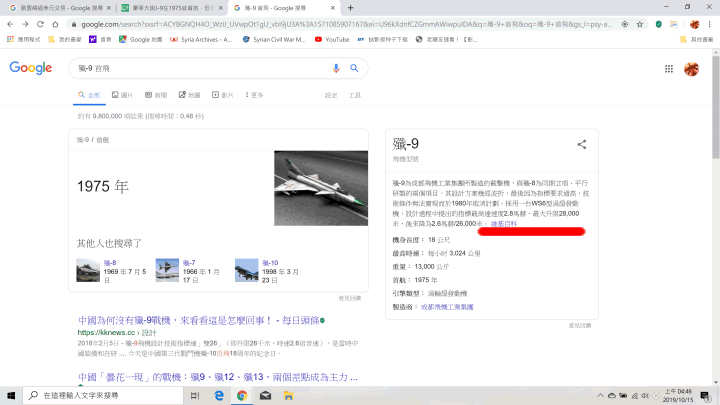Screen dimensions: 720x405
Task: Open the 設定 search settings
Action: [331, 95]
